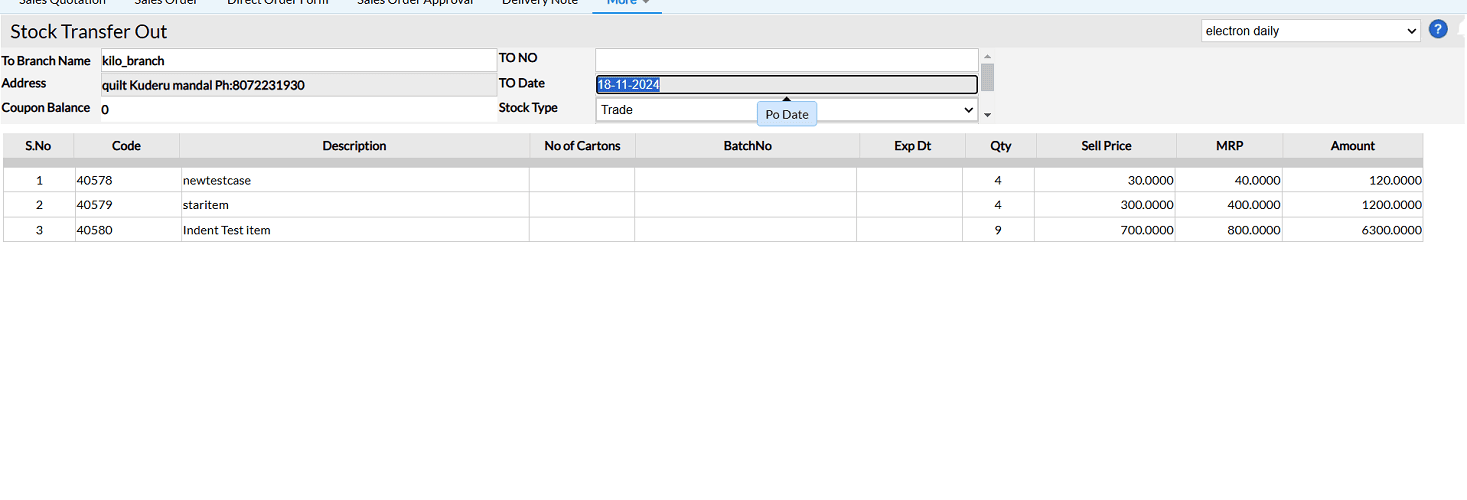Click the S.No column header
The height and width of the screenshot is (500, 1467).
38,146
